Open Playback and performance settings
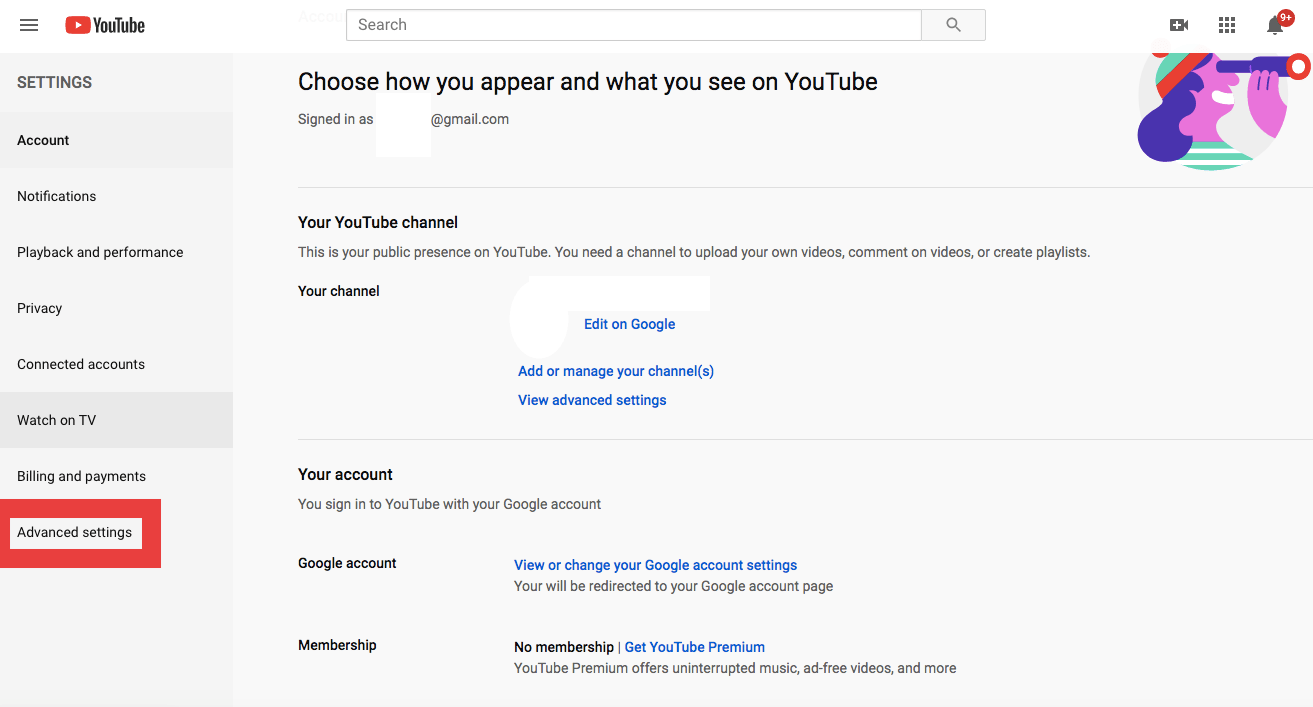 (x=116, y=252)
